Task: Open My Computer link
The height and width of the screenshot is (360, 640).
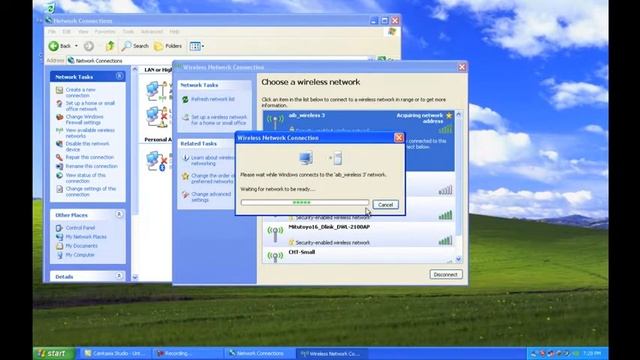Action: pyautogui.click(x=80, y=255)
